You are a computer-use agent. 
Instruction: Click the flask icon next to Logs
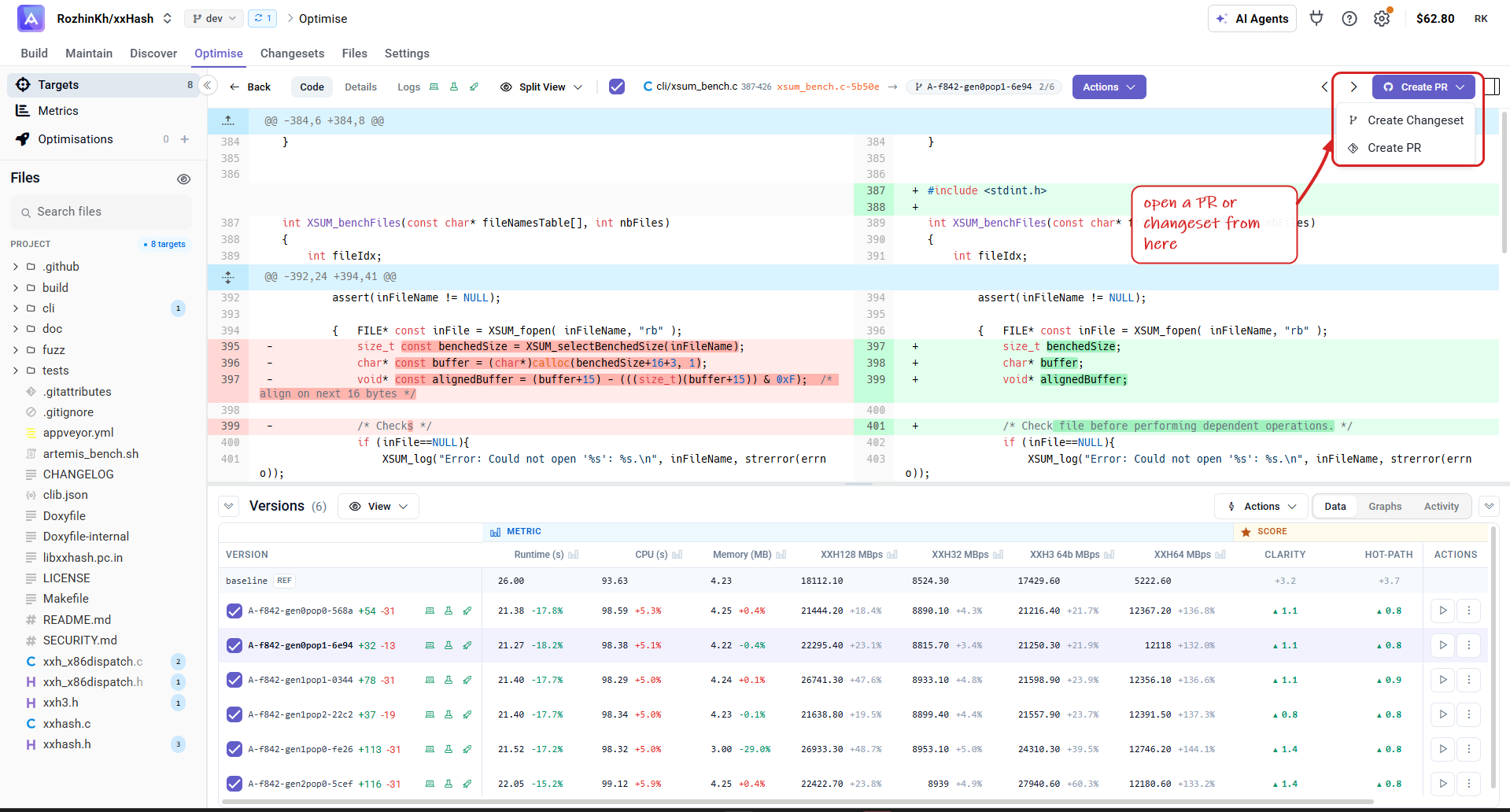454,87
